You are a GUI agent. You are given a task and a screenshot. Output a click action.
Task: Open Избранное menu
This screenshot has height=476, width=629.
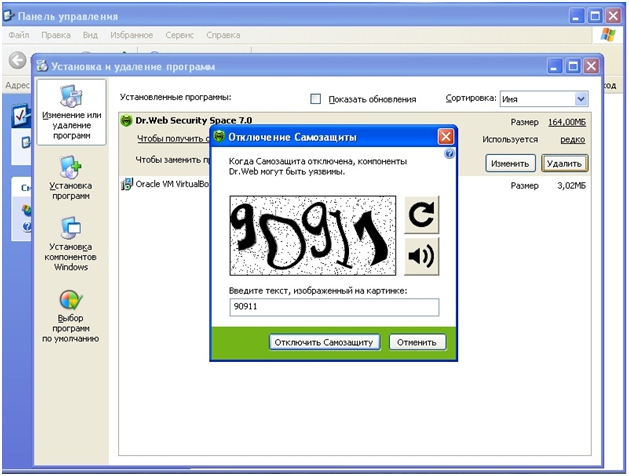pos(132,35)
